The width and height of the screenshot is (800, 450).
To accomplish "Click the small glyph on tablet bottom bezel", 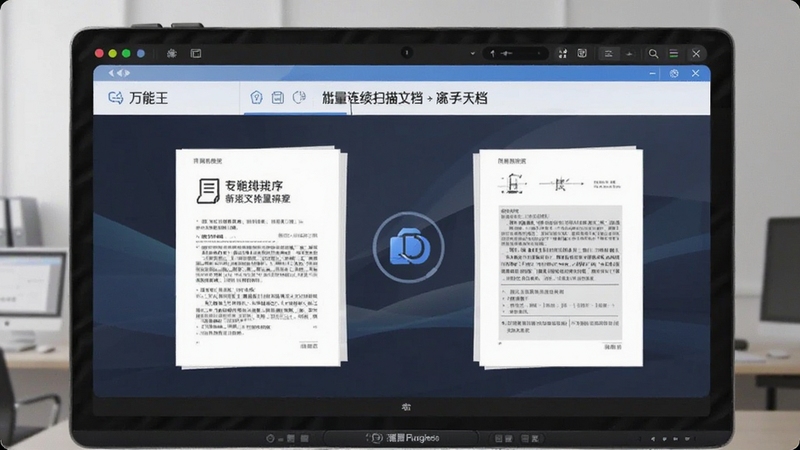I will click(406, 407).
